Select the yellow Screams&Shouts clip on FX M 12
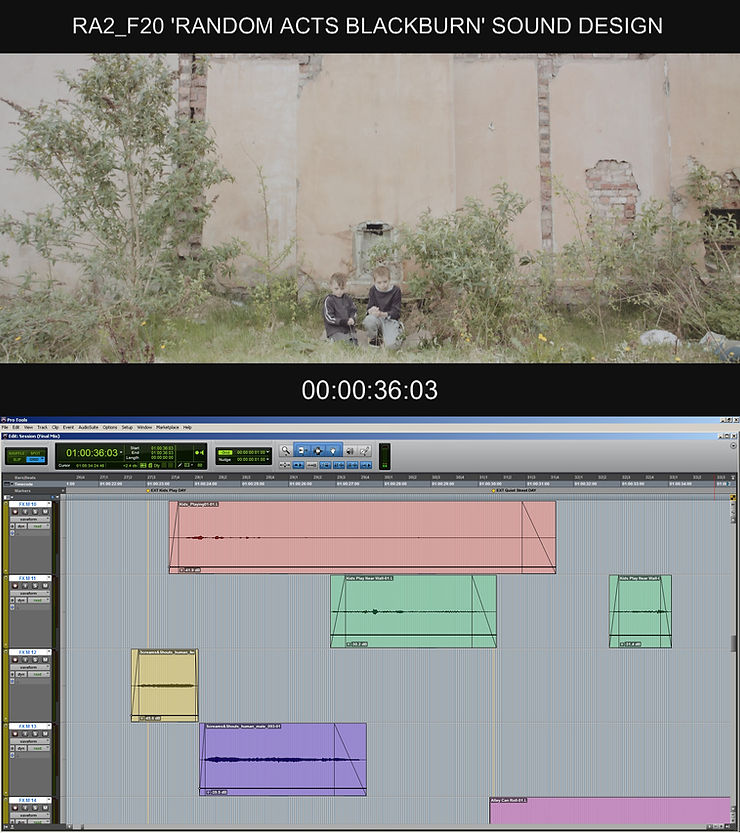This screenshot has height=833, width=740. pyautogui.click(x=165, y=685)
